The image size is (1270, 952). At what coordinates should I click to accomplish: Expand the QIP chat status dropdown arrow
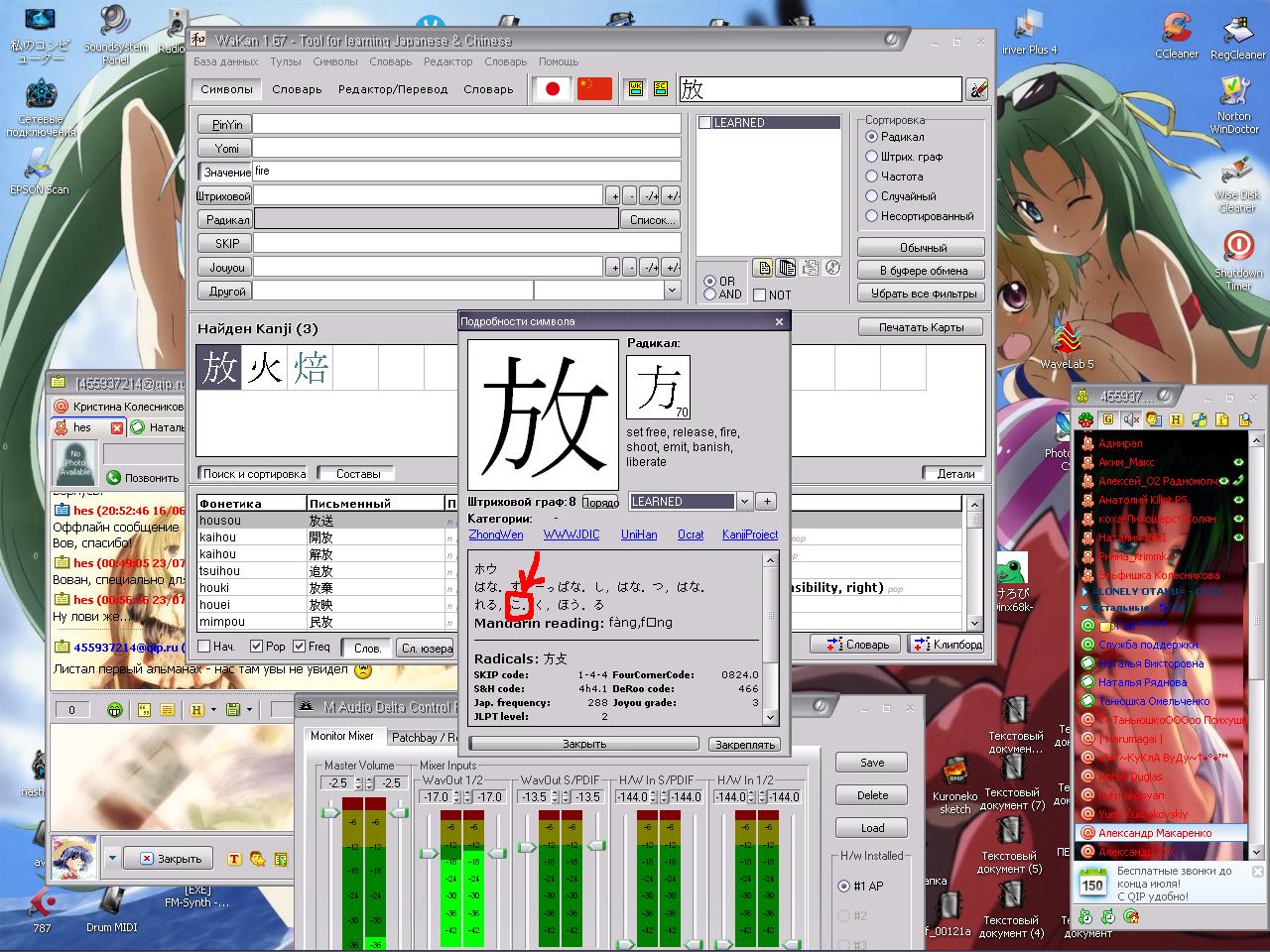[x=112, y=858]
